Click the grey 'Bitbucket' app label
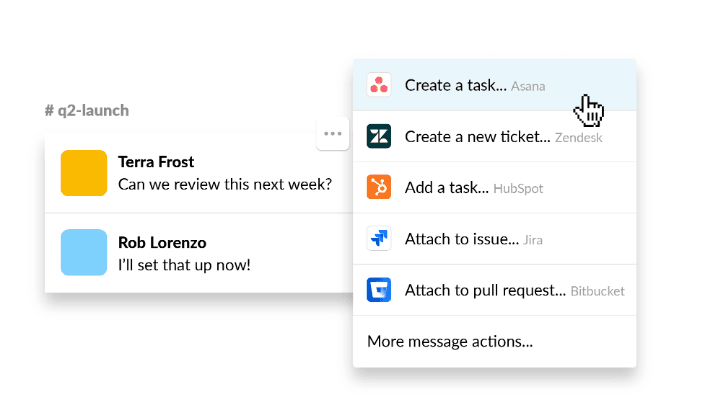704x395 pixels. point(597,291)
